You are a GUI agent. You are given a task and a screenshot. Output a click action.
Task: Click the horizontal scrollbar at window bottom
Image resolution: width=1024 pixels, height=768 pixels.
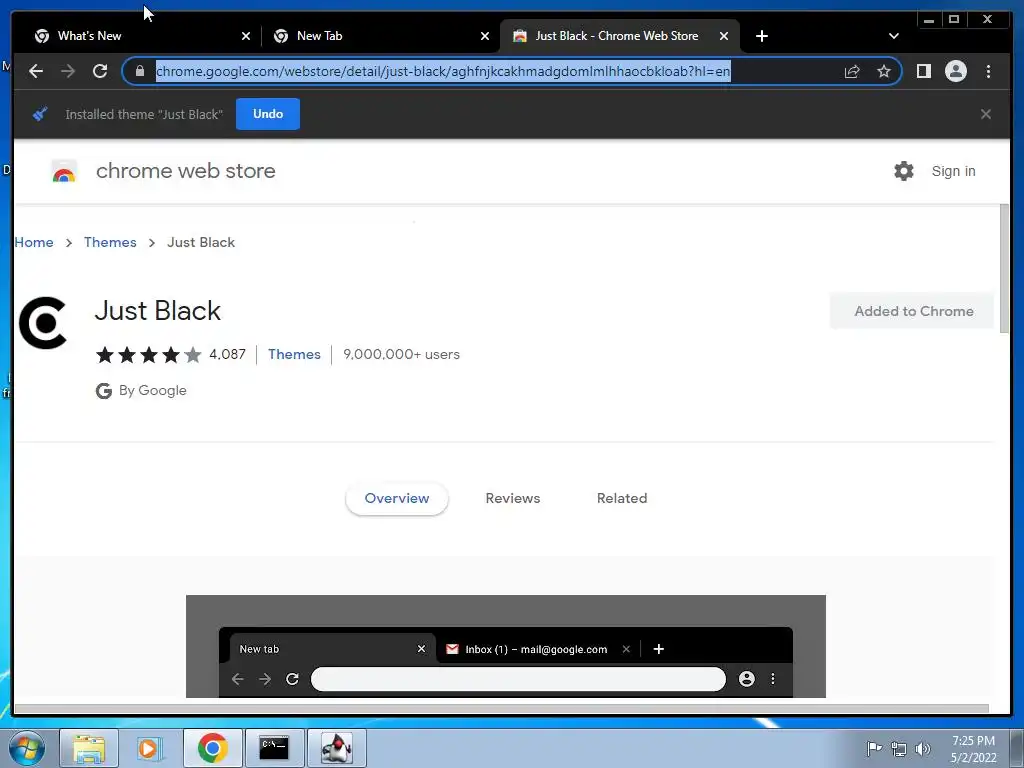tap(502, 708)
